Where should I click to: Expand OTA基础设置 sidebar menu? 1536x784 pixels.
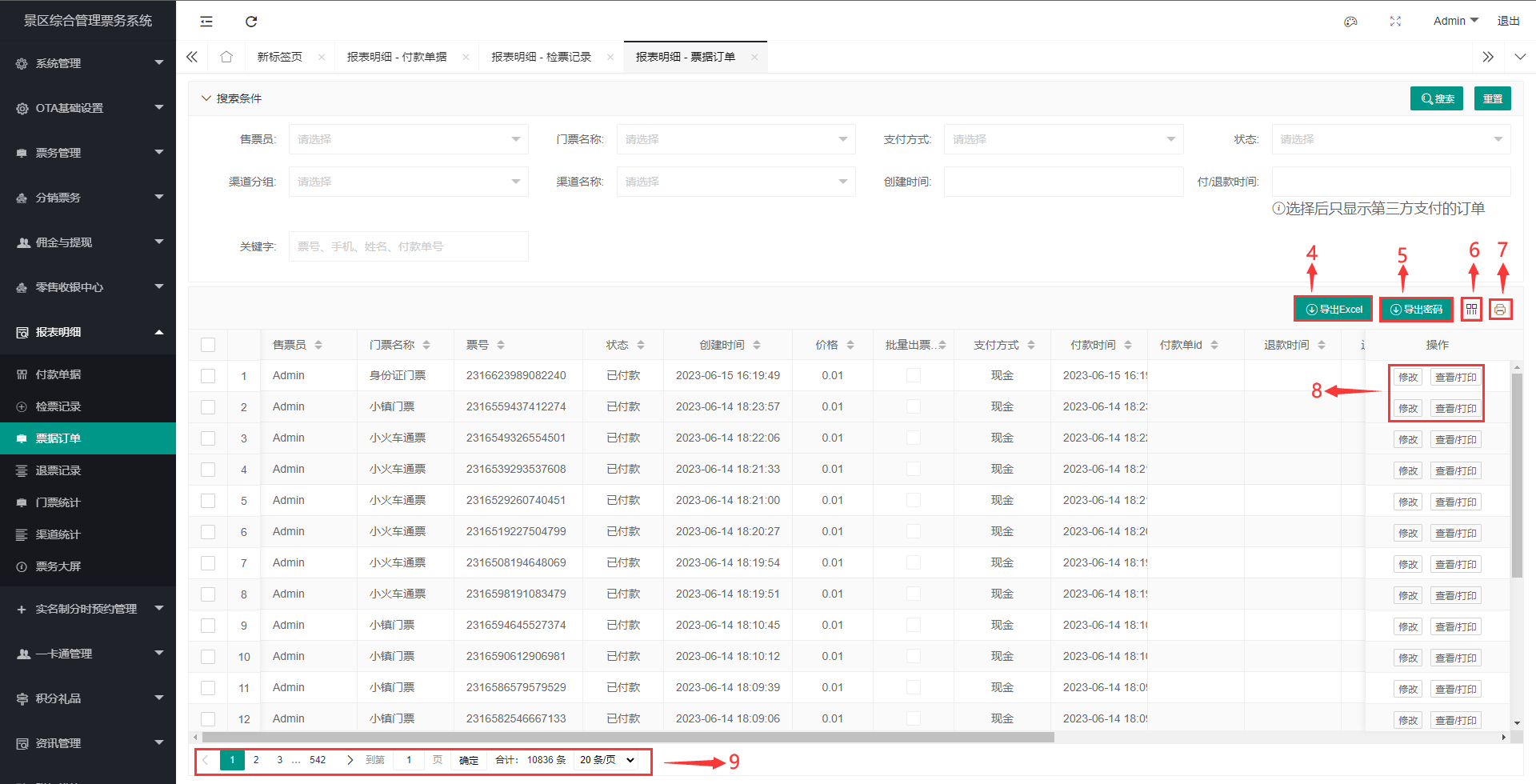[88, 108]
